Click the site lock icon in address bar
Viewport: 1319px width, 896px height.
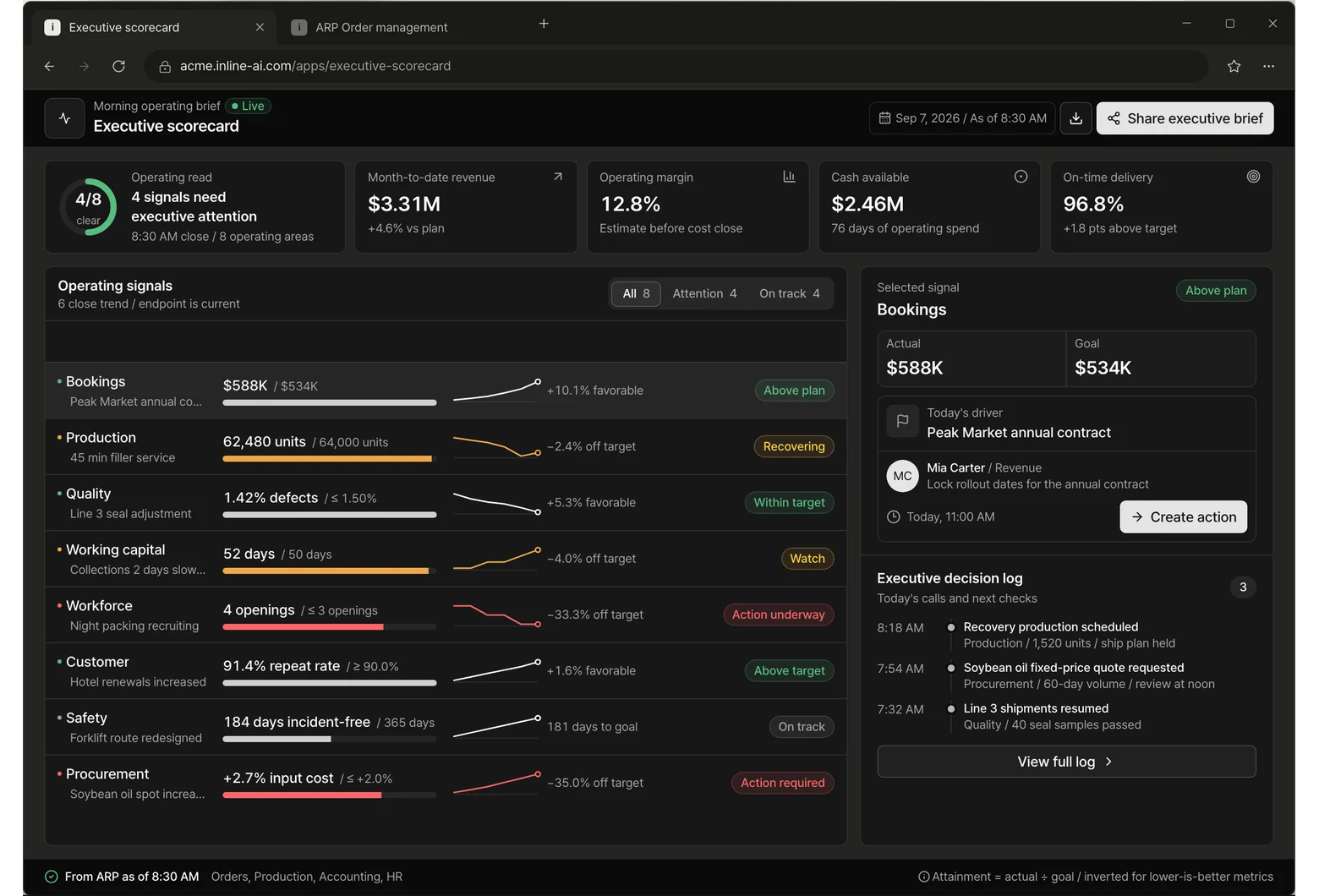tap(165, 66)
